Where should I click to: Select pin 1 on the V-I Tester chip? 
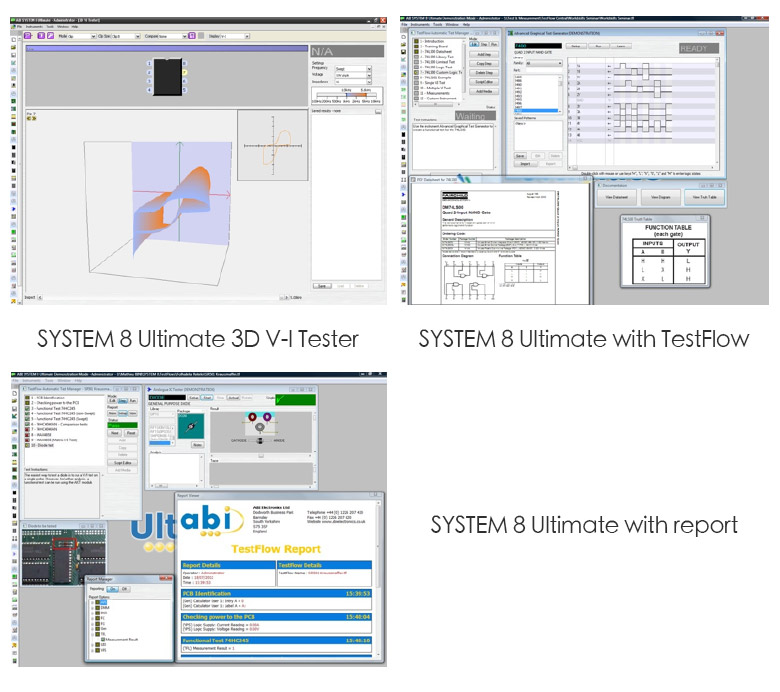tap(149, 63)
